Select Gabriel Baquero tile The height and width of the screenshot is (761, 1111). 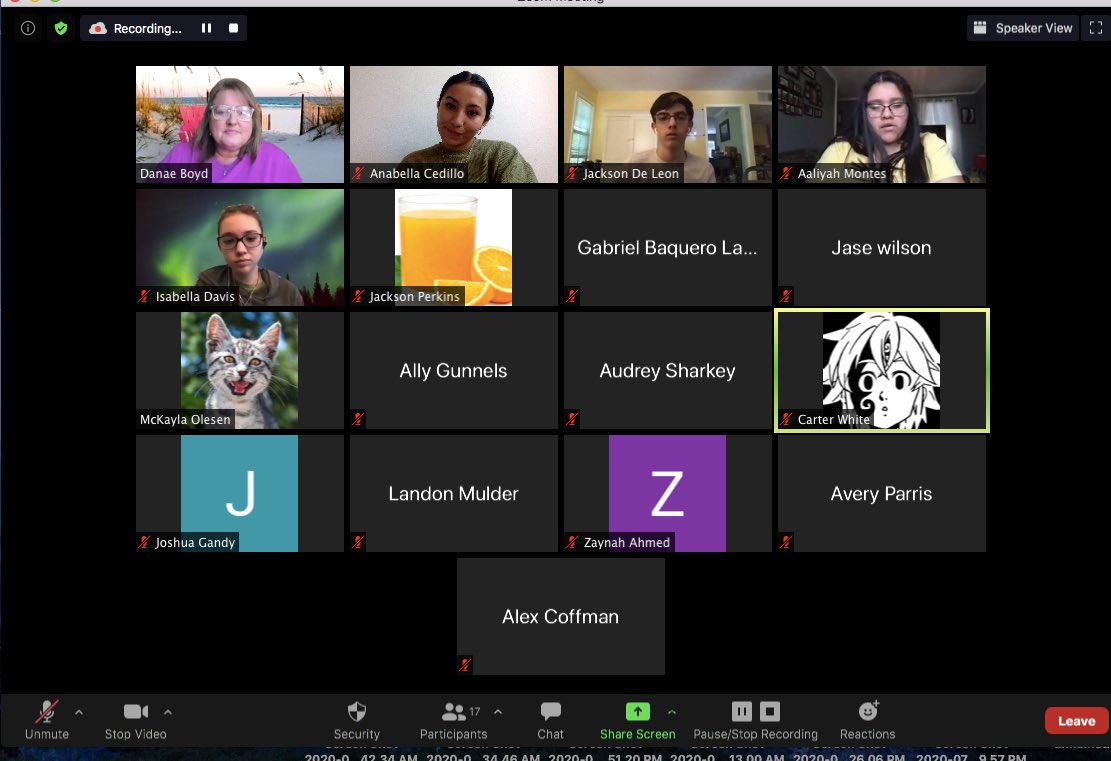point(667,247)
